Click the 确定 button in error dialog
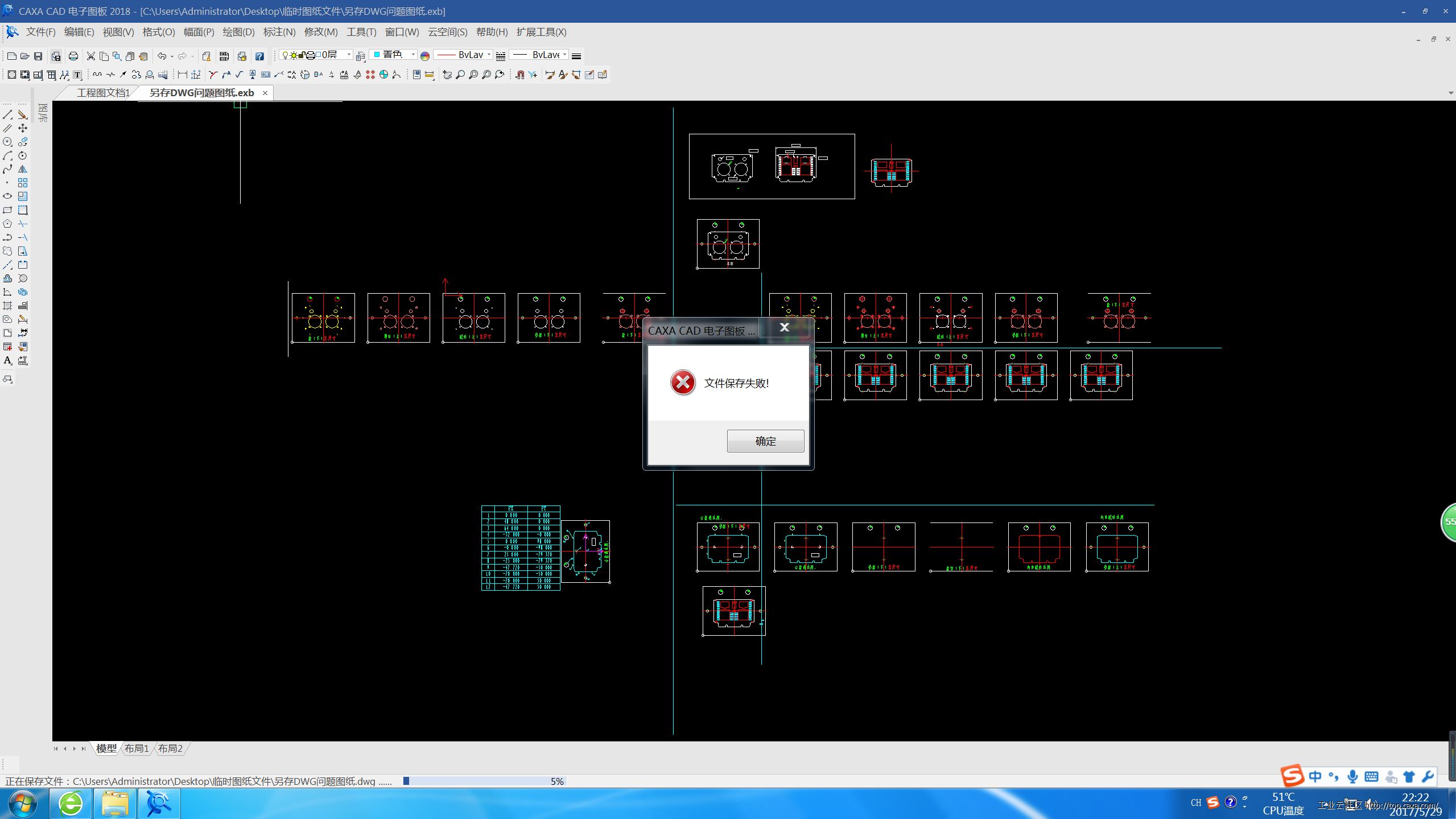This screenshot has height=819, width=1456. (765, 441)
